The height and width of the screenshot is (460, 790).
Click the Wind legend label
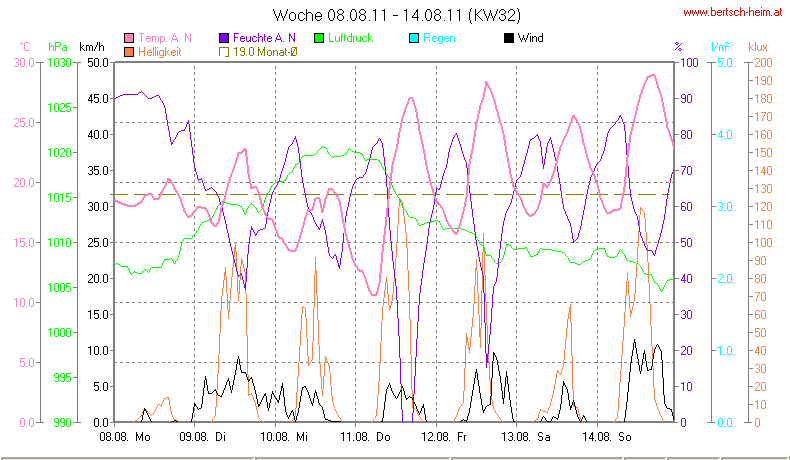(531, 38)
